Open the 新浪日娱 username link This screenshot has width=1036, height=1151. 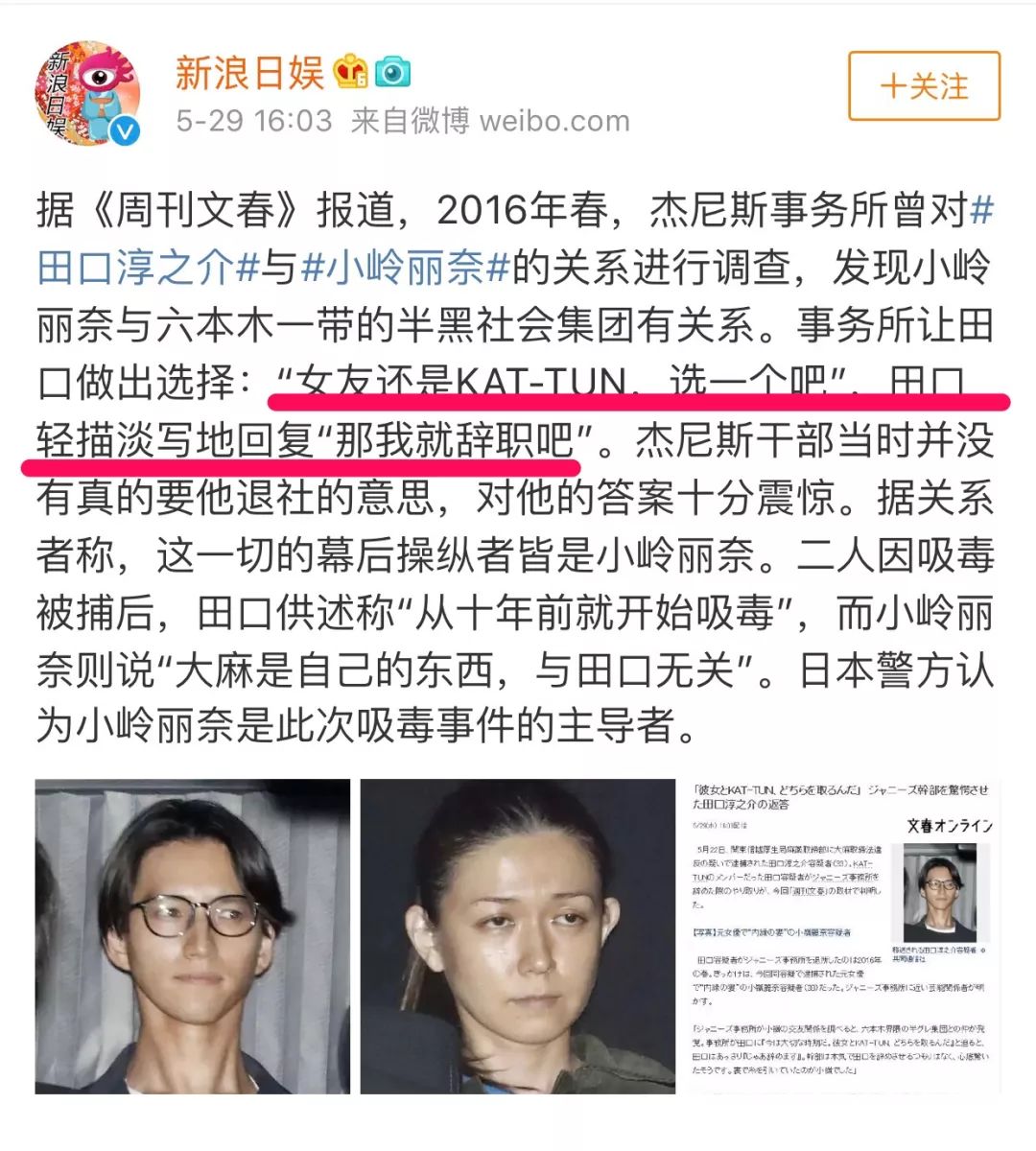[249, 72]
